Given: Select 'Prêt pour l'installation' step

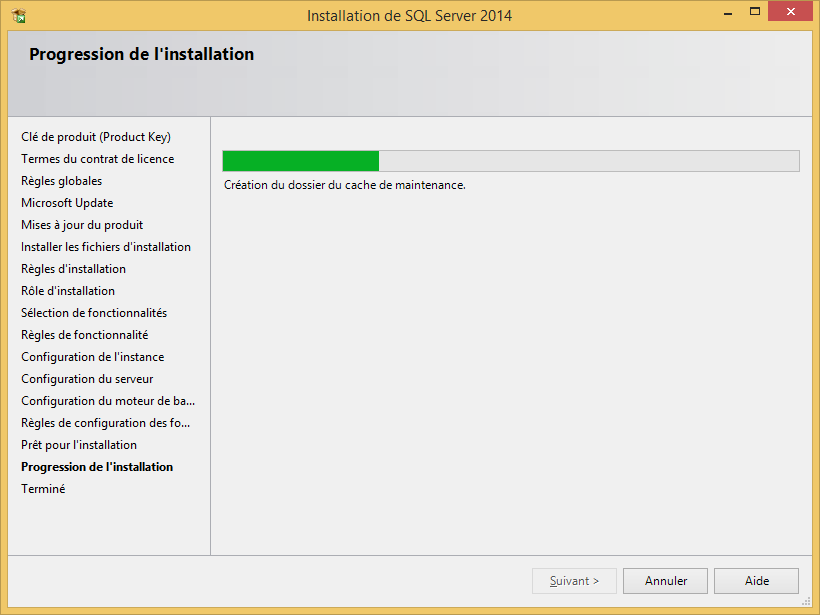Looking at the screenshot, I should click(78, 445).
